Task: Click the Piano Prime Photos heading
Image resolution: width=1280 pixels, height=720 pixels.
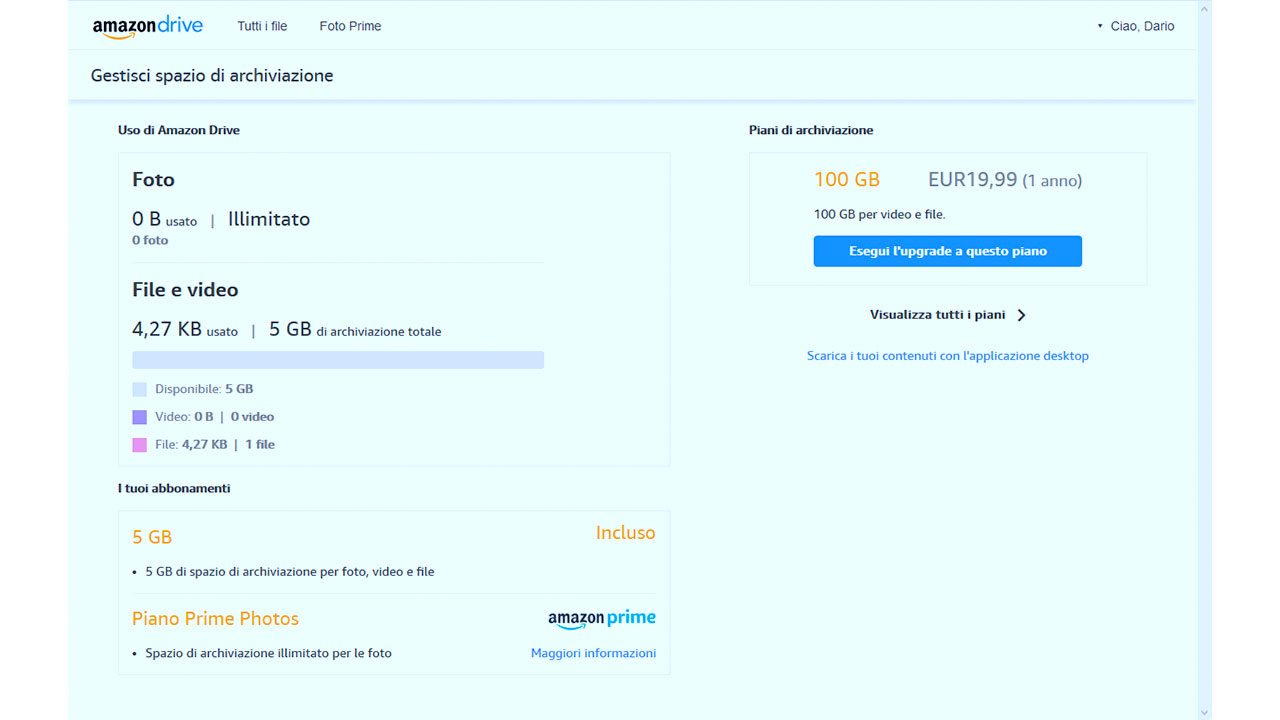Action: [215, 619]
